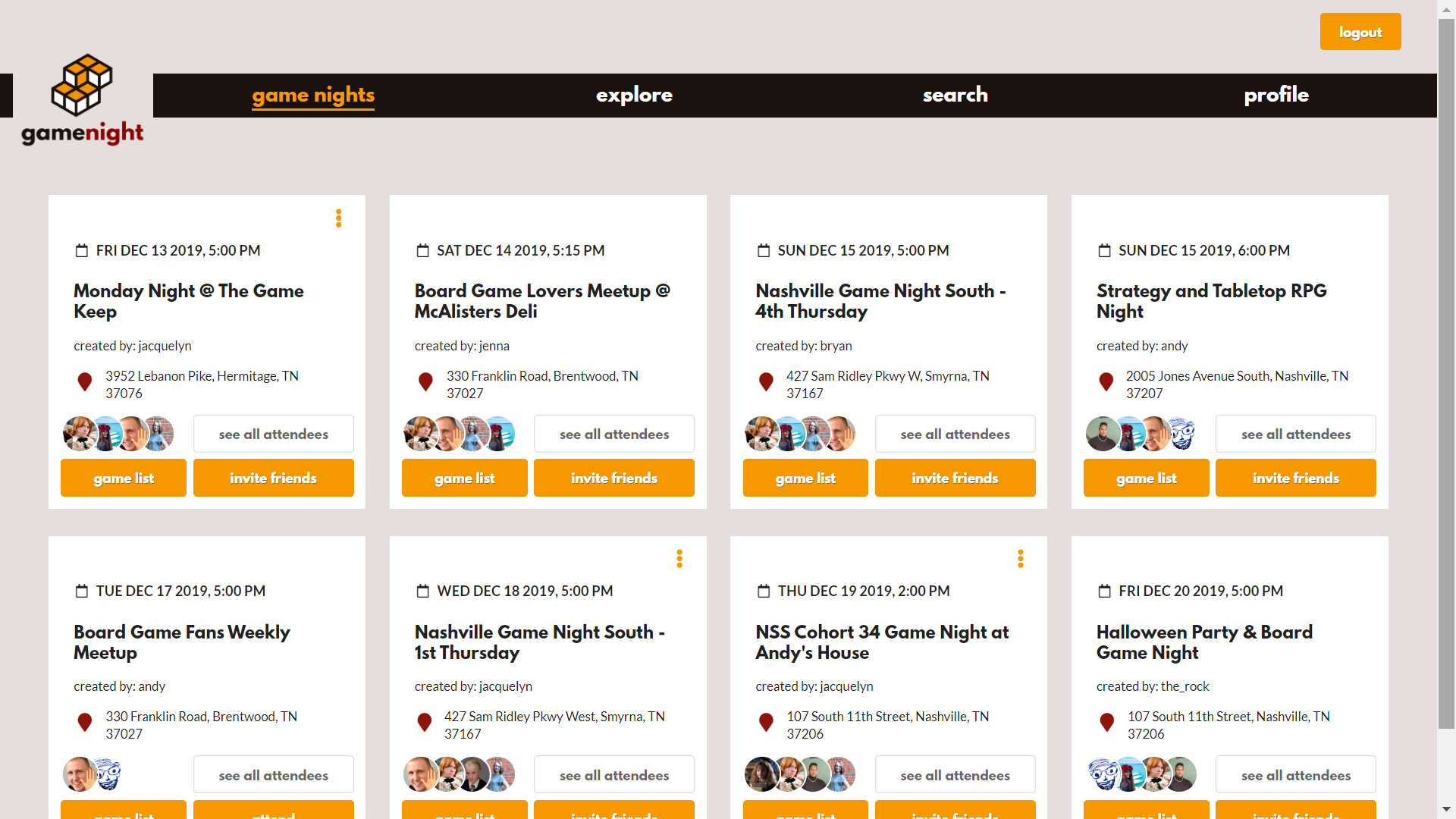The height and width of the screenshot is (819, 1456).
Task: See all attendees for Monday Night event
Action: (x=273, y=434)
